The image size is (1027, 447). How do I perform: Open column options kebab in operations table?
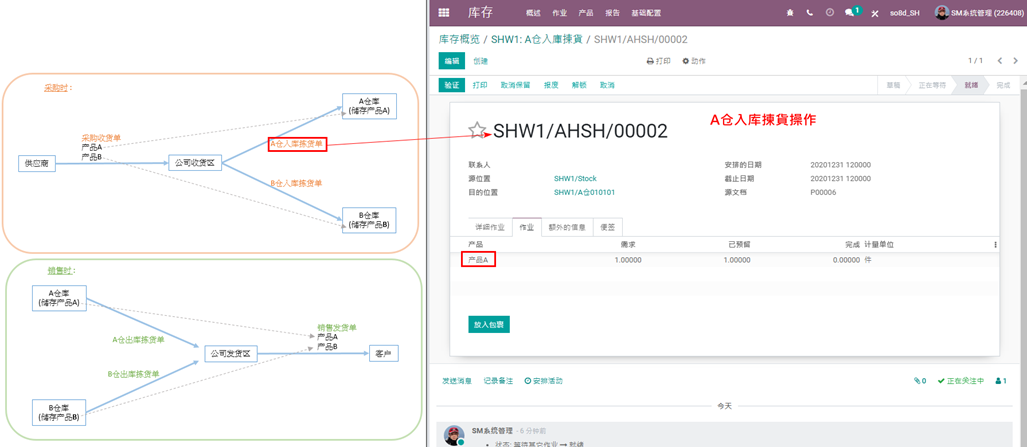pos(996,244)
